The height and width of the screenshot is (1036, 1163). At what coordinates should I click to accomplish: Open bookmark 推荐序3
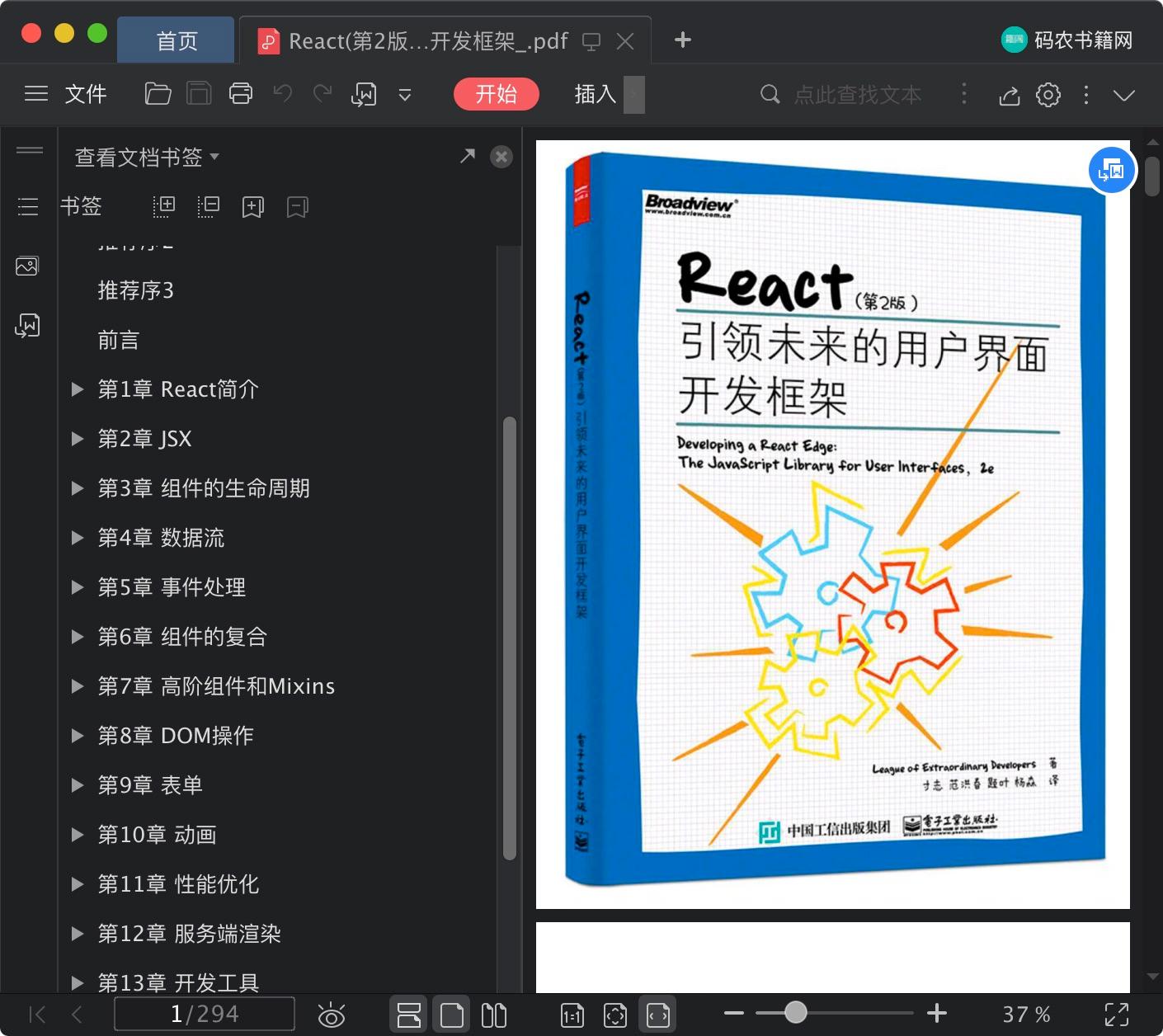coord(136,290)
